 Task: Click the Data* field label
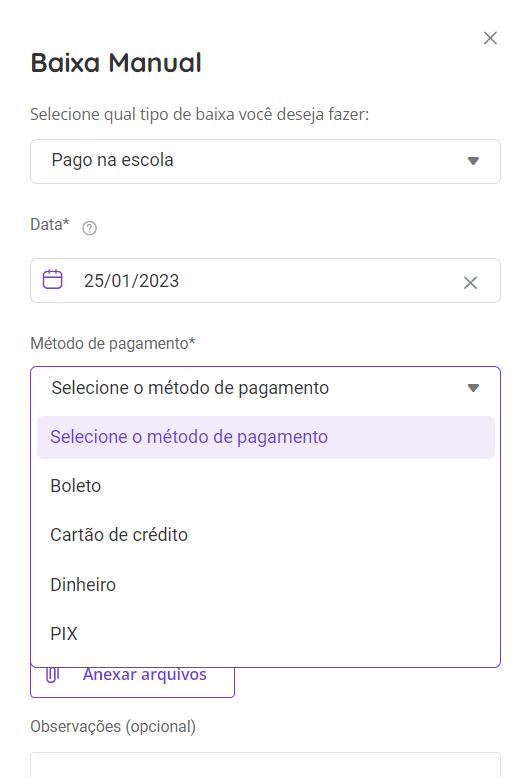(50, 224)
